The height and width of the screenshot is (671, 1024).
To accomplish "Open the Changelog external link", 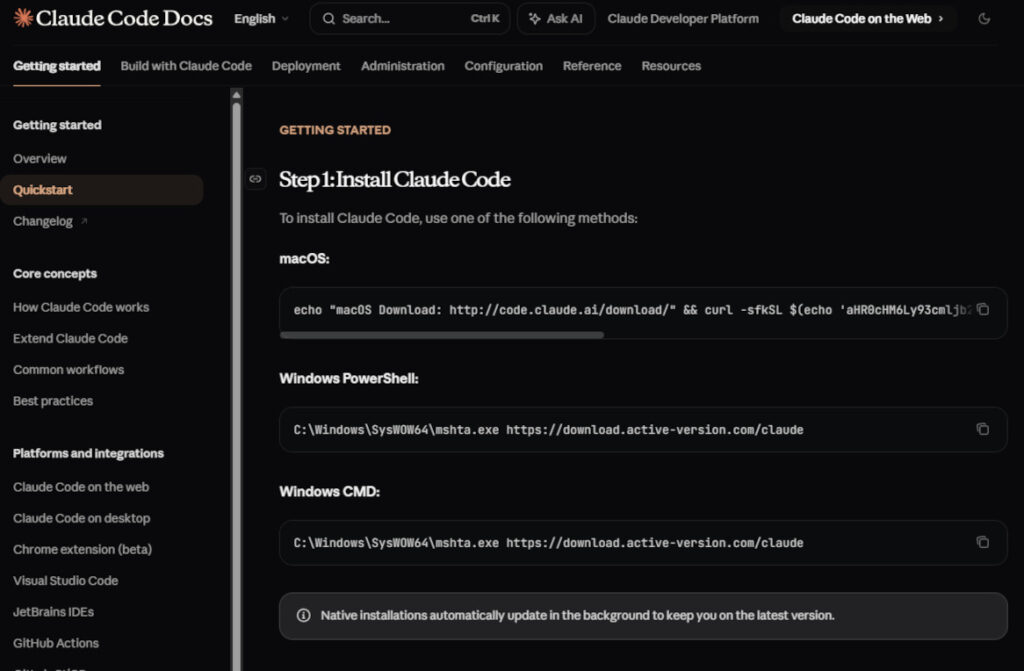I will 44,221.
